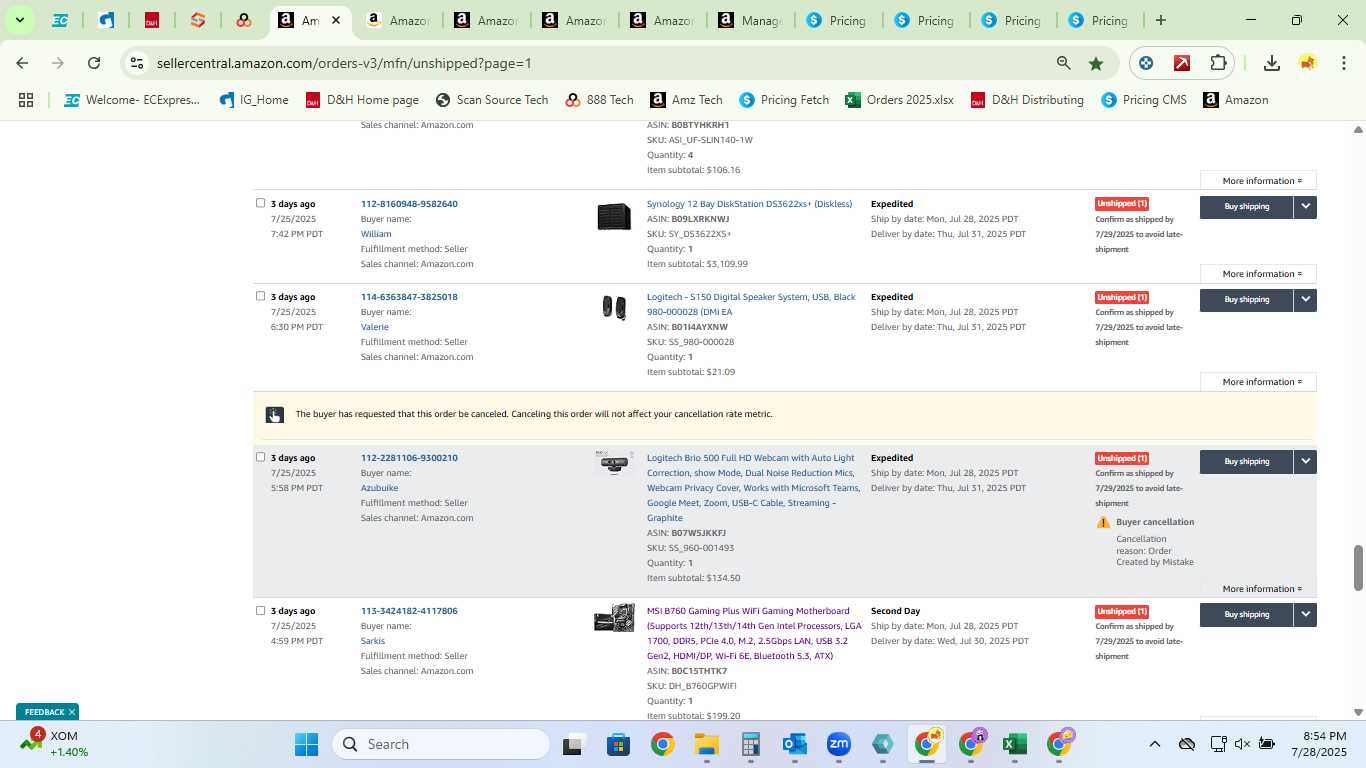
Task: Click the Logitech speaker product thumbnail
Action: (x=614, y=308)
